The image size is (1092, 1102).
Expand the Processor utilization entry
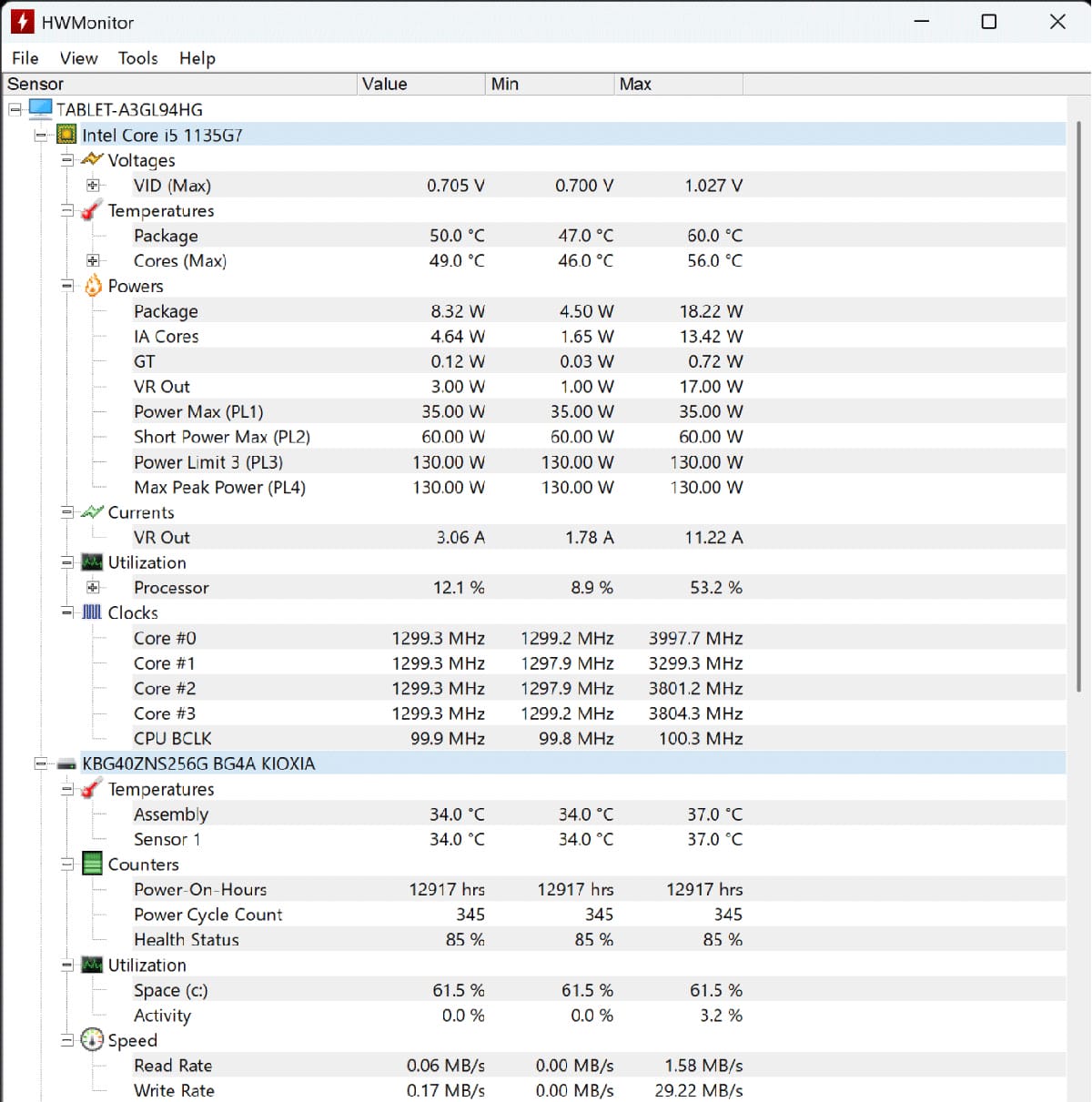point(93,588)
